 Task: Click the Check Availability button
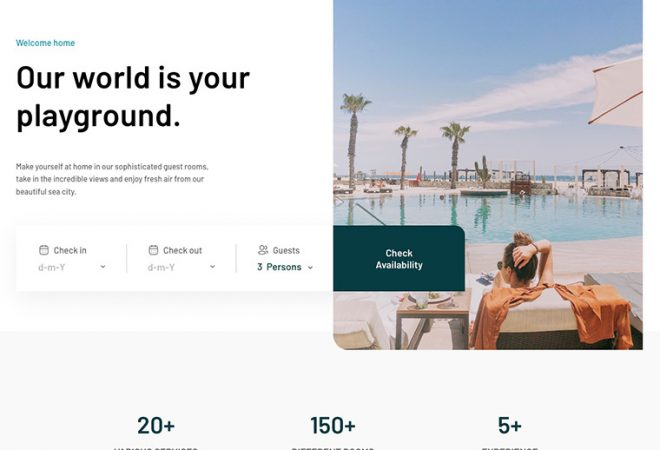399,258
